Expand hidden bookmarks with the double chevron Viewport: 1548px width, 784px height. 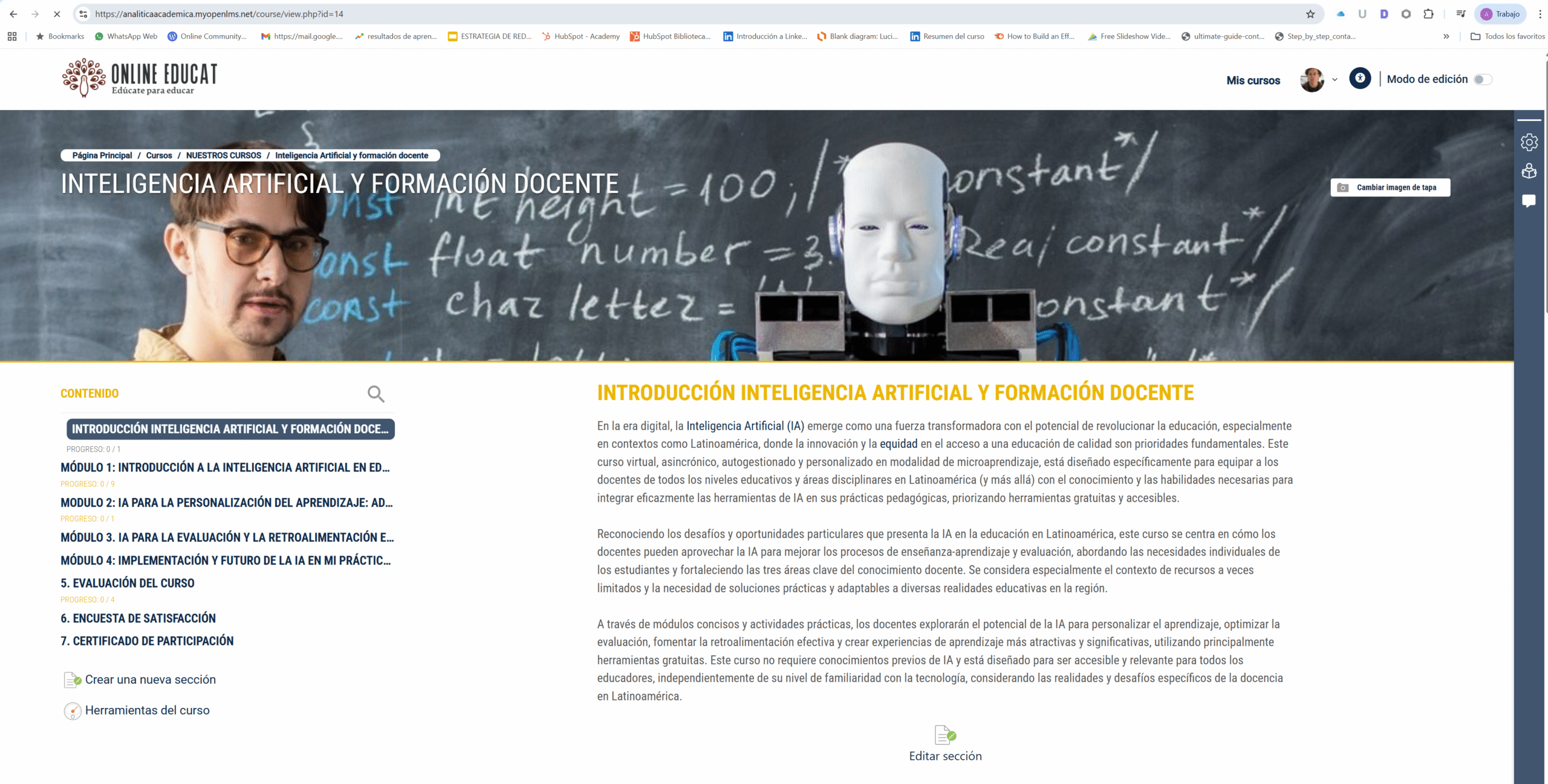[1446, 36]
